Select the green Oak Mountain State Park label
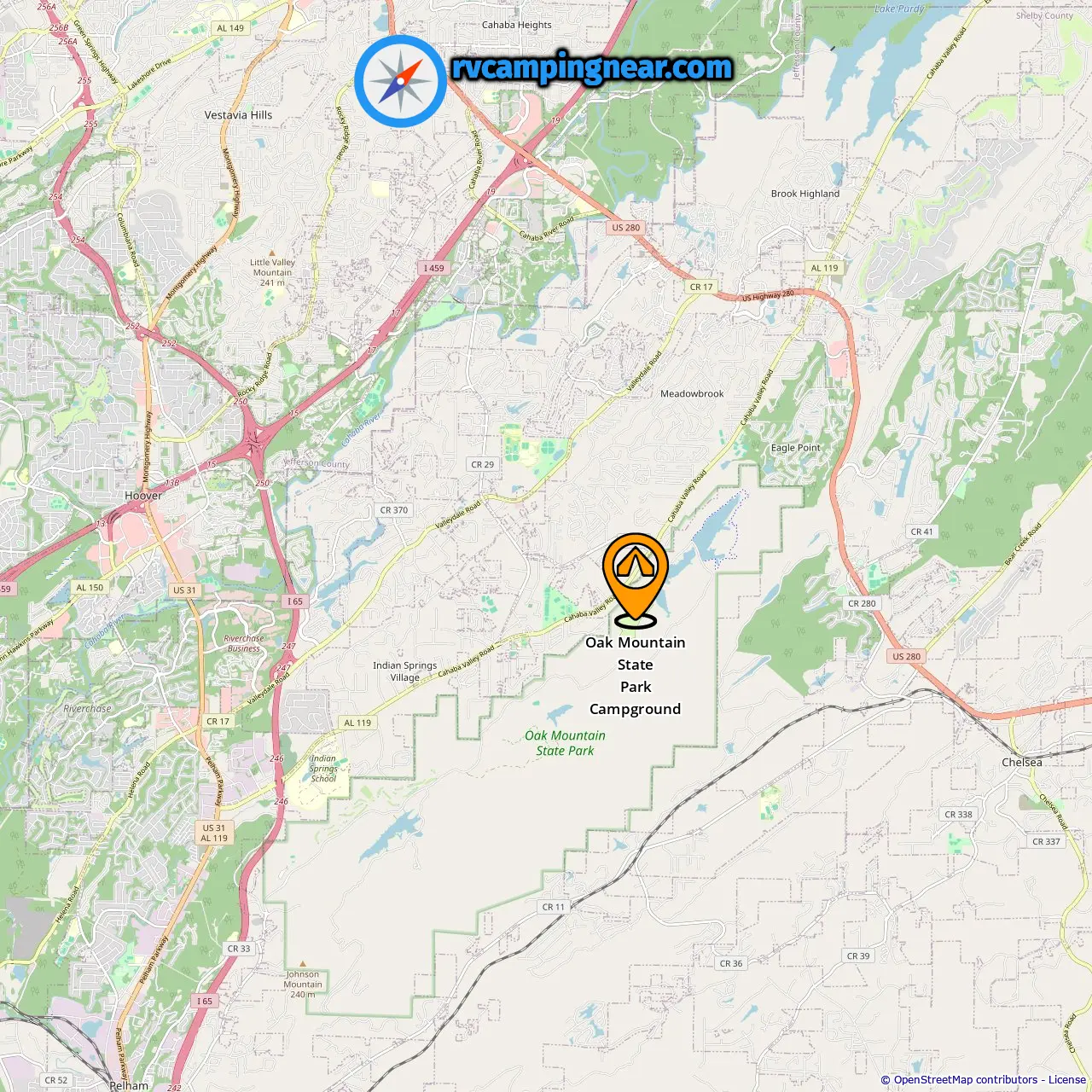This screenshot has width=1092, height=1092. click(565, 743)
